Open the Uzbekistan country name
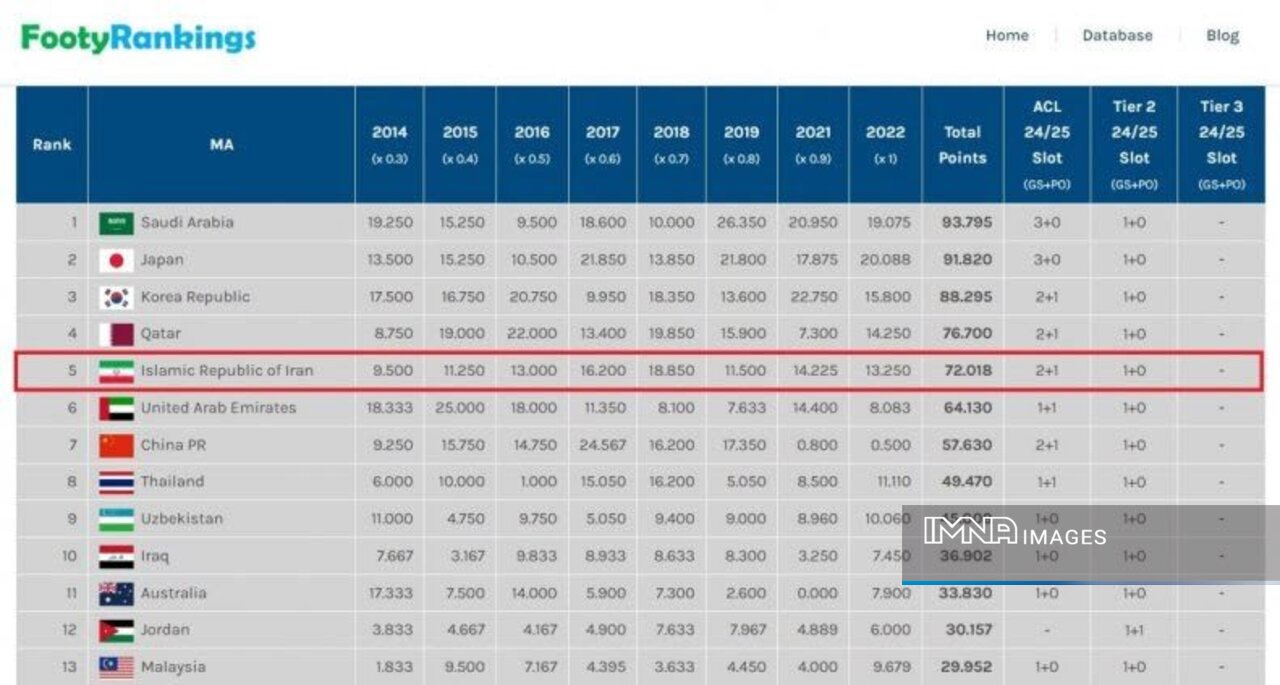This screenshot has width=1280, height=685. point(181,518)
